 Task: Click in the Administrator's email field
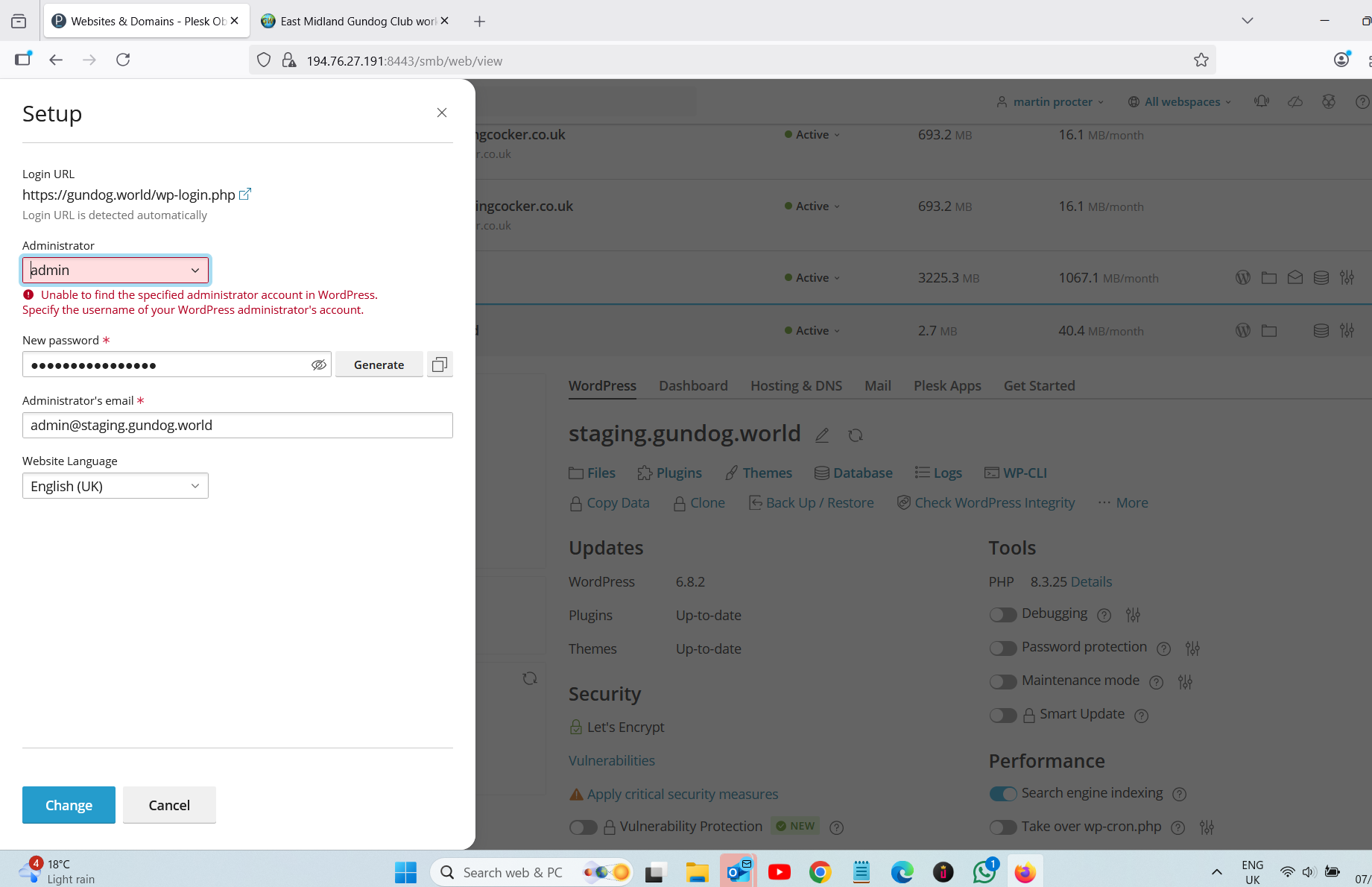[238, 426]
